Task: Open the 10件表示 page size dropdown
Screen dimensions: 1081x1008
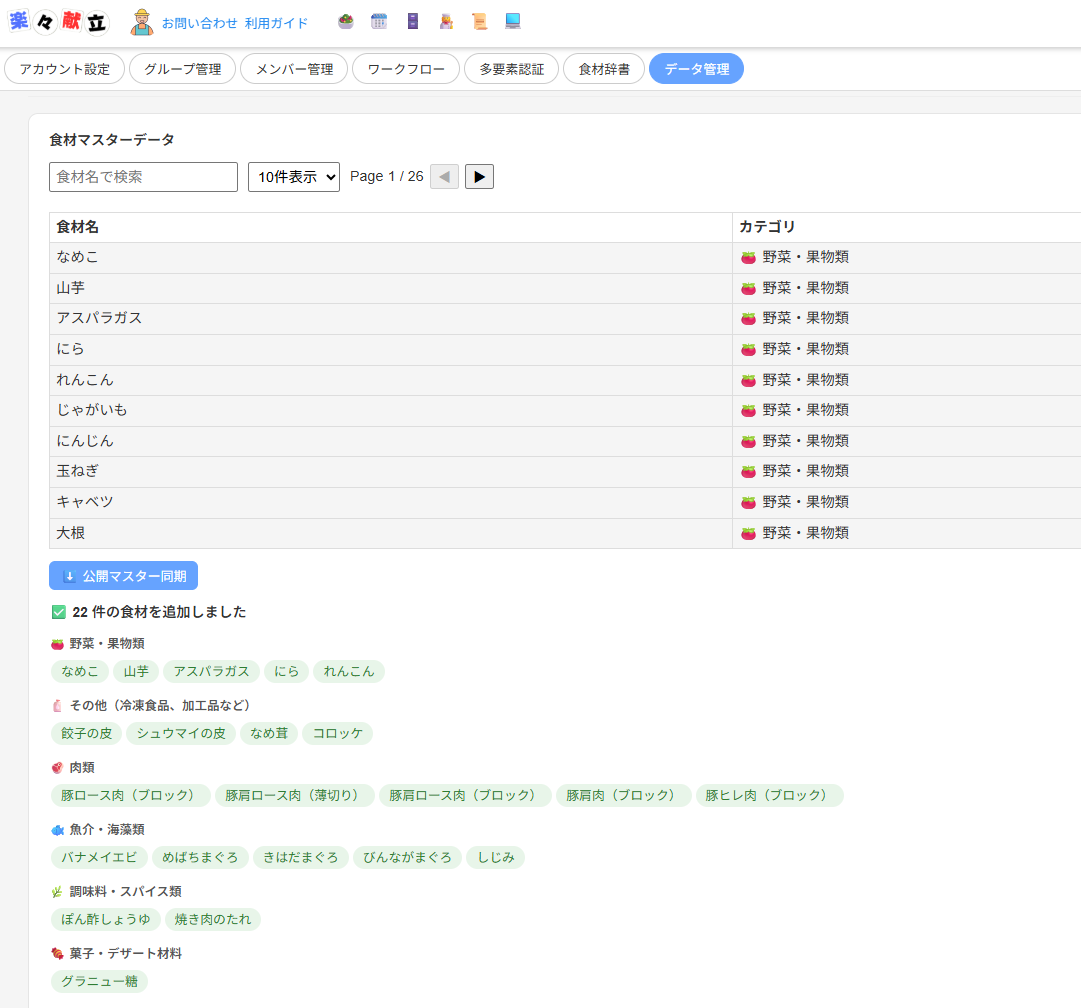Action: coord(294,177)
